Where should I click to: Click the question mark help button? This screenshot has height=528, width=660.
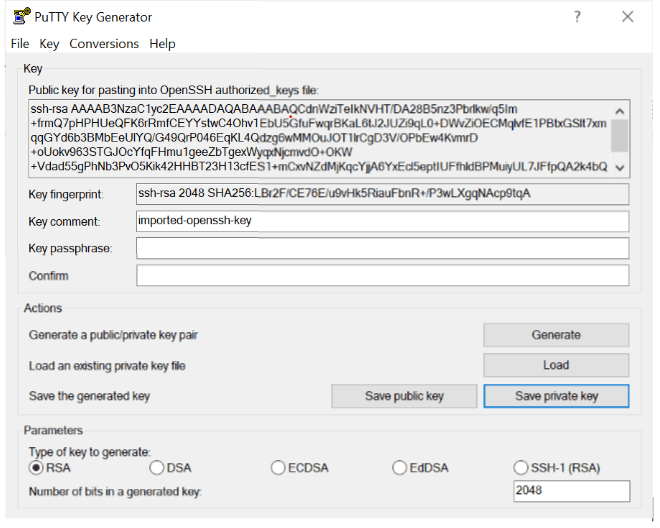577,17
